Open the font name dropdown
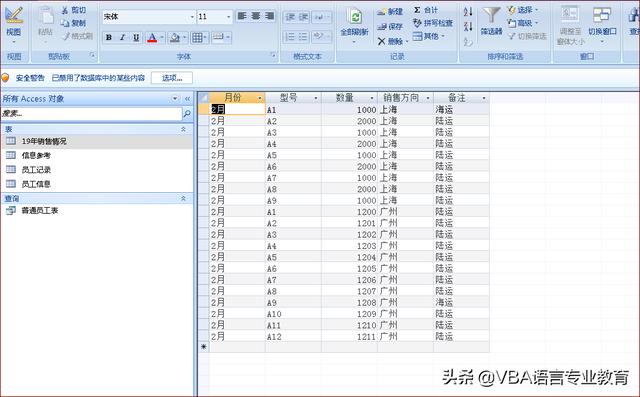The height and width of the screenshot is (397, 640). (x=192, y=17)
